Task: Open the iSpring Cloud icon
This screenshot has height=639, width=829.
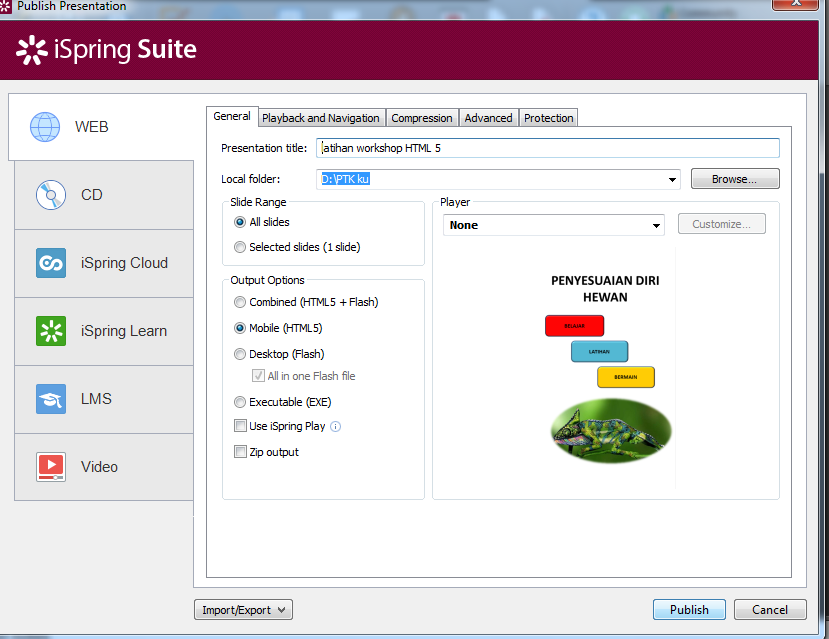Action: click(51, 263)
